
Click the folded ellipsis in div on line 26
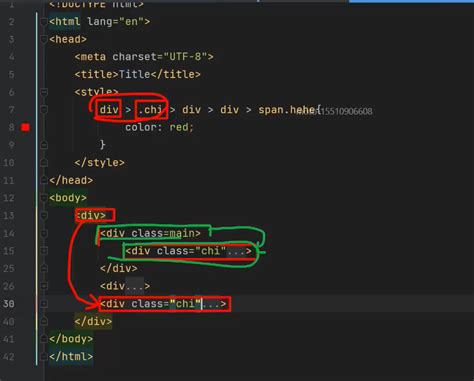pos(134,286)
